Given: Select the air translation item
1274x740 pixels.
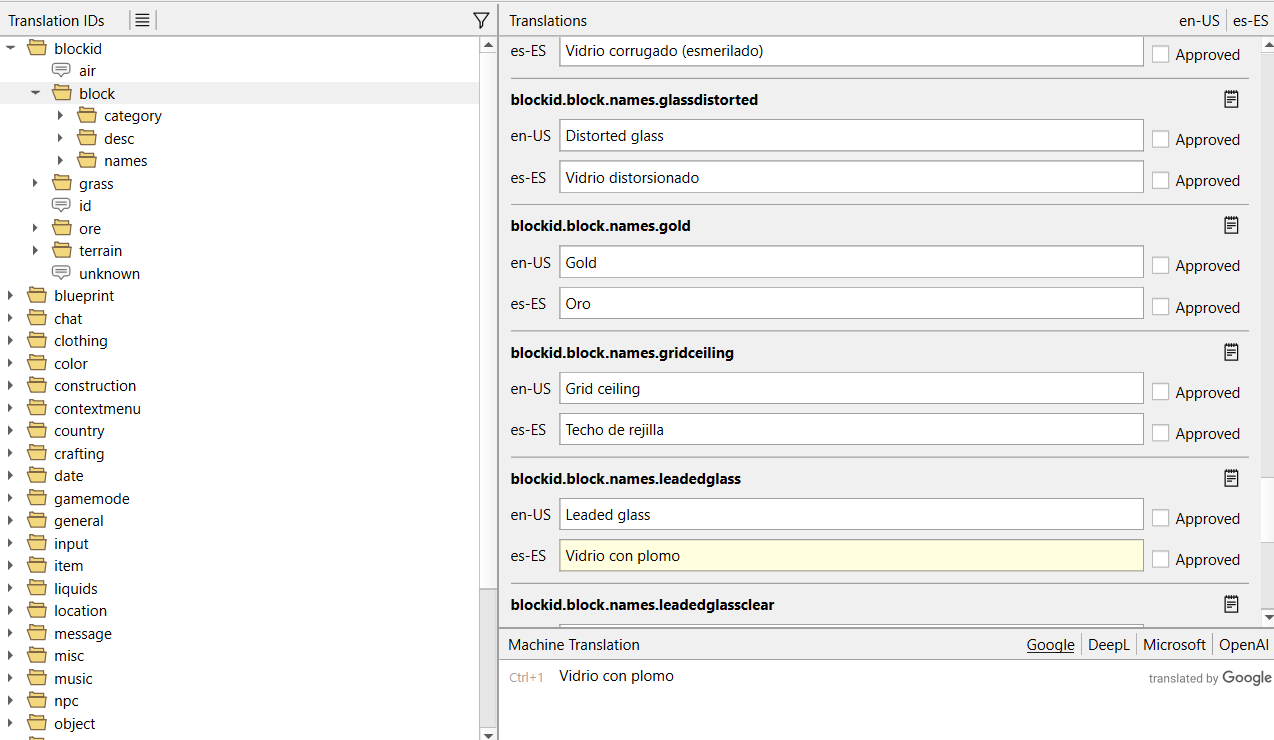Looking at the screenshot, I should (87, 71).
